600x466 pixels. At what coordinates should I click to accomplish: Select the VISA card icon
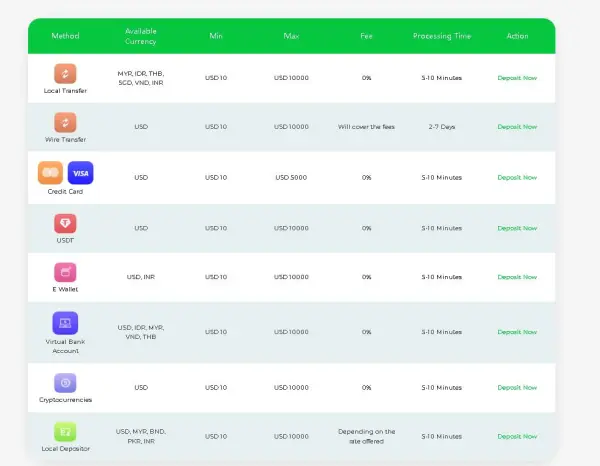tap(80, 172)
